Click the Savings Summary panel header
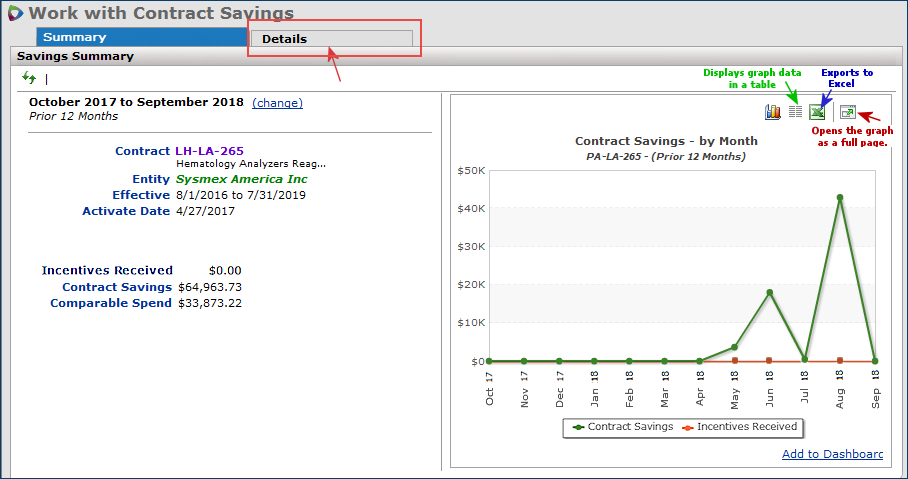 [75, 56]
